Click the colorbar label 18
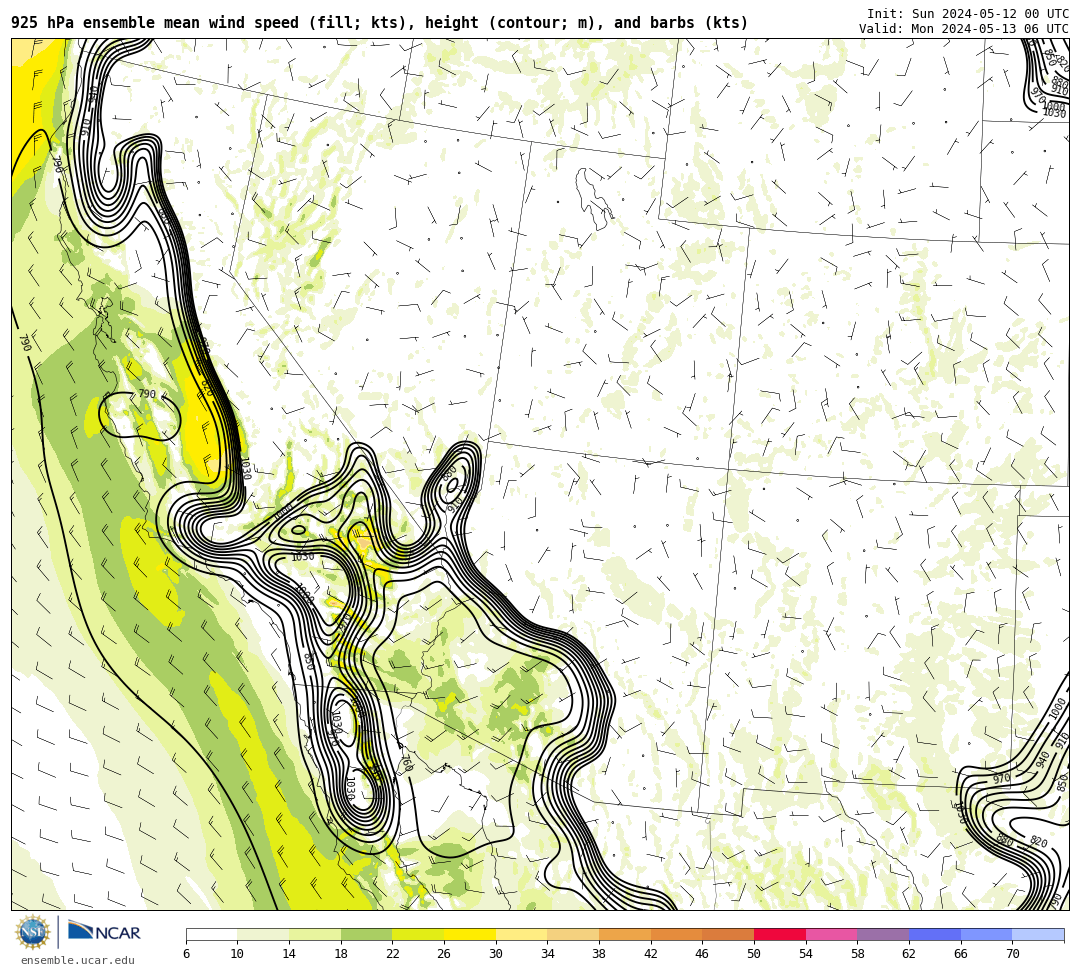1080x973 pixels. (340, 954)
